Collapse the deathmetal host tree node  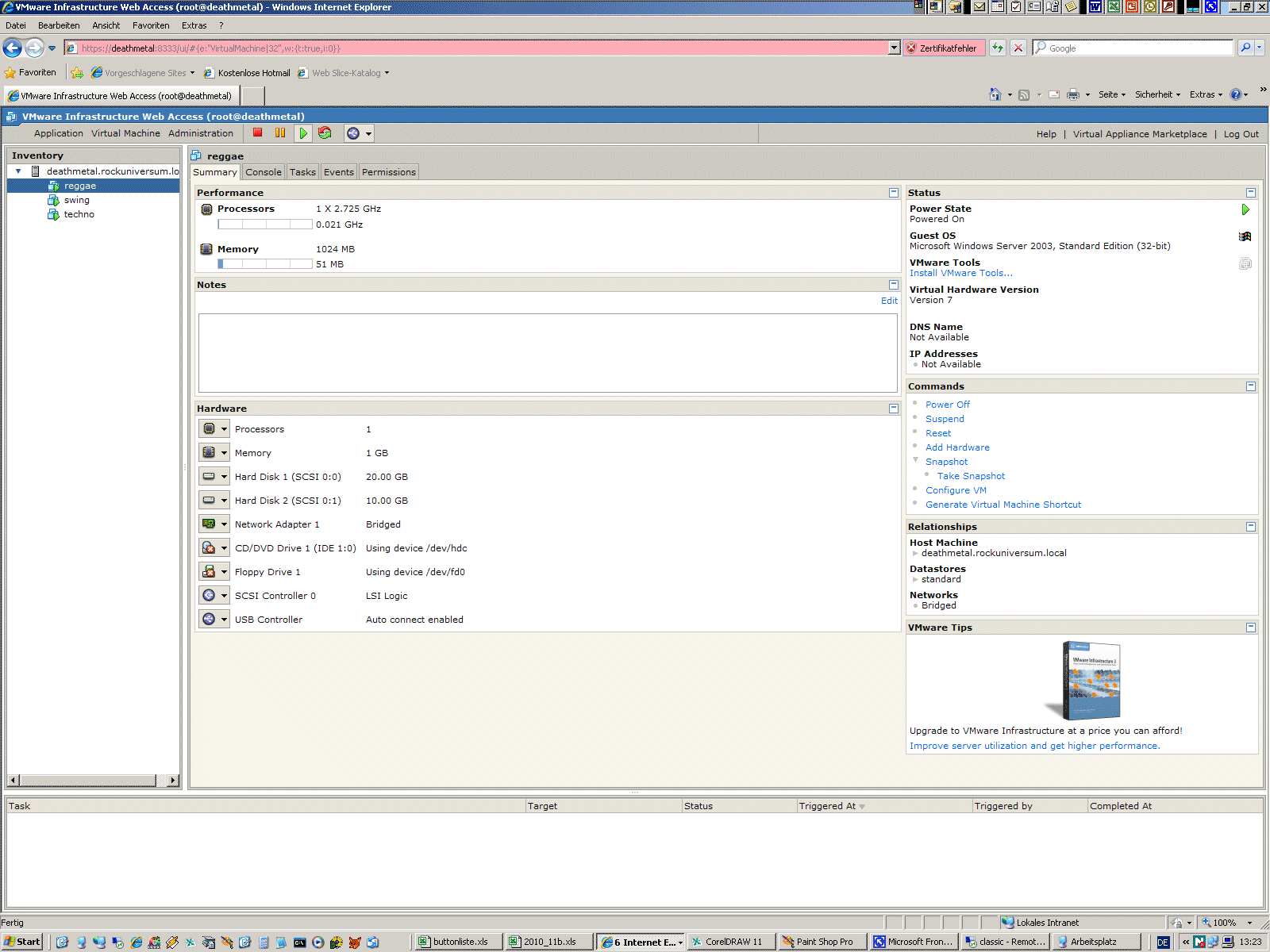point(18,171)
